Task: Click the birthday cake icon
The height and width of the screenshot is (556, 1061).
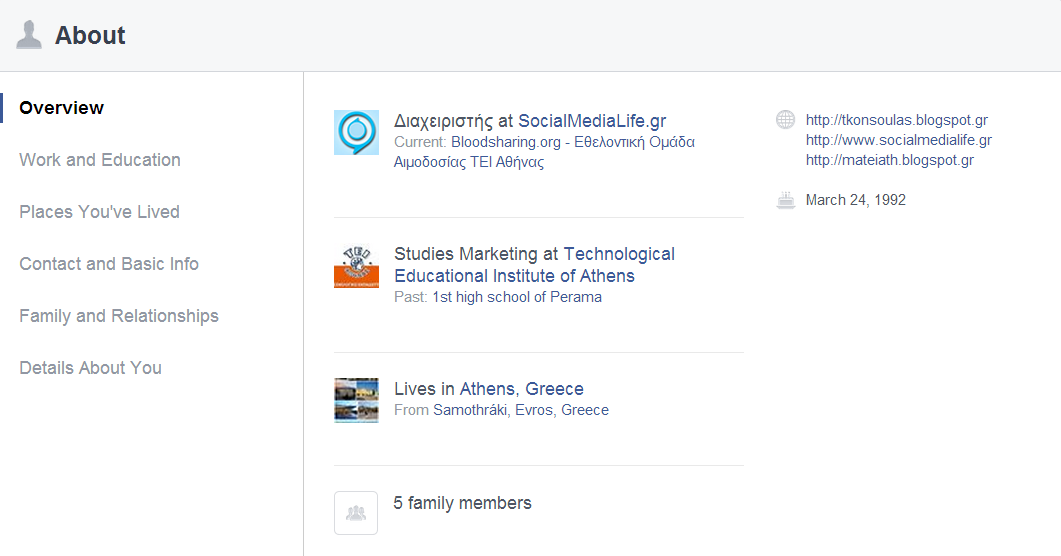Action: click(785, 200)
